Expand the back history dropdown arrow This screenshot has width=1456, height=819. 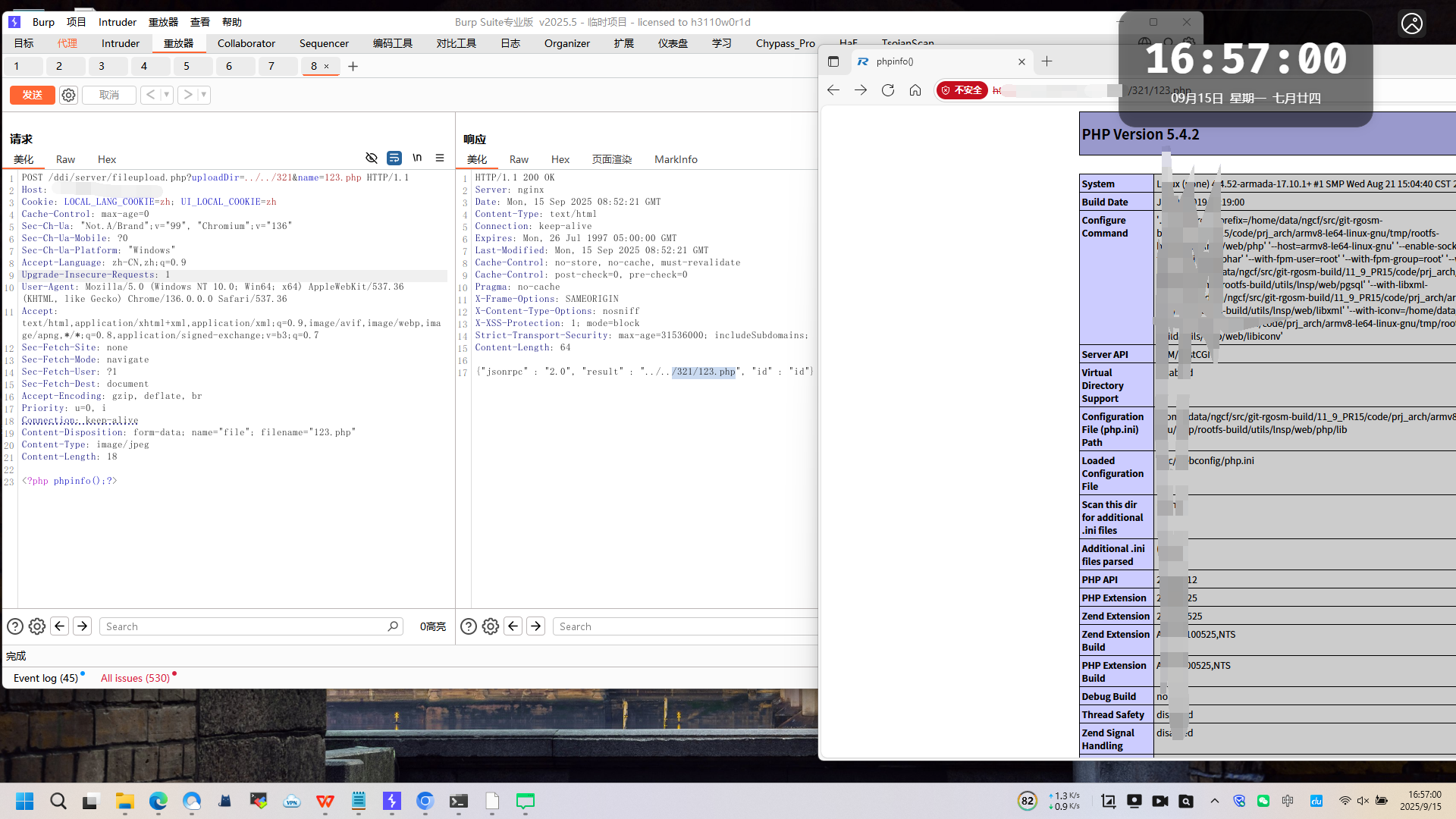[x=166, y=95]
